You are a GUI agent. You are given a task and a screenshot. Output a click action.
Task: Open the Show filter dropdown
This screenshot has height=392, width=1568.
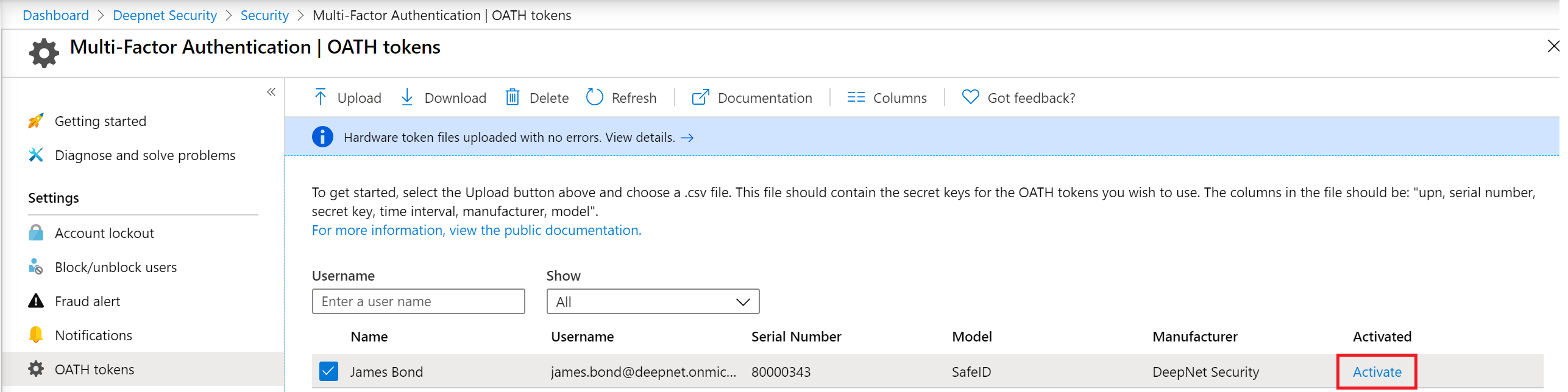pyautogui.click(x=652, y=302)
